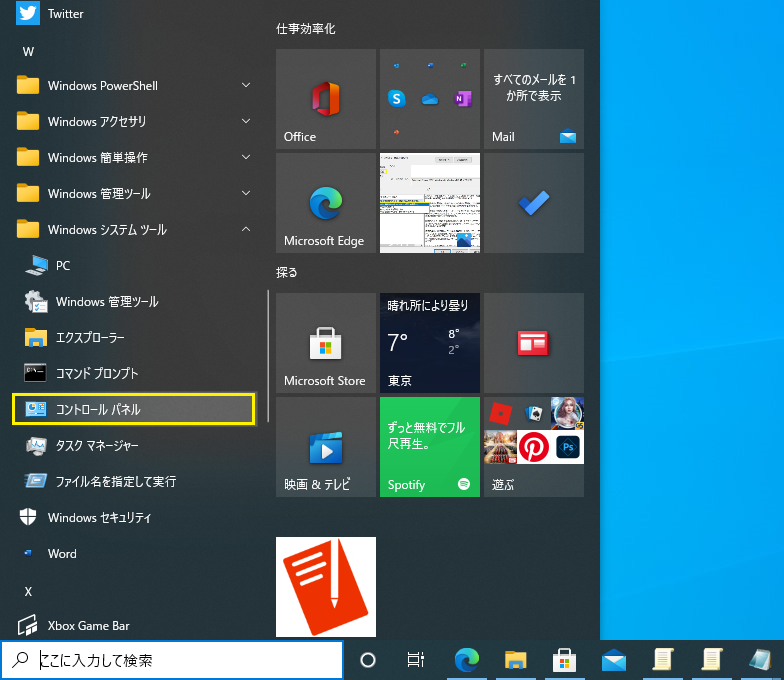Open the green Spotify tile

tap(430, 447)
